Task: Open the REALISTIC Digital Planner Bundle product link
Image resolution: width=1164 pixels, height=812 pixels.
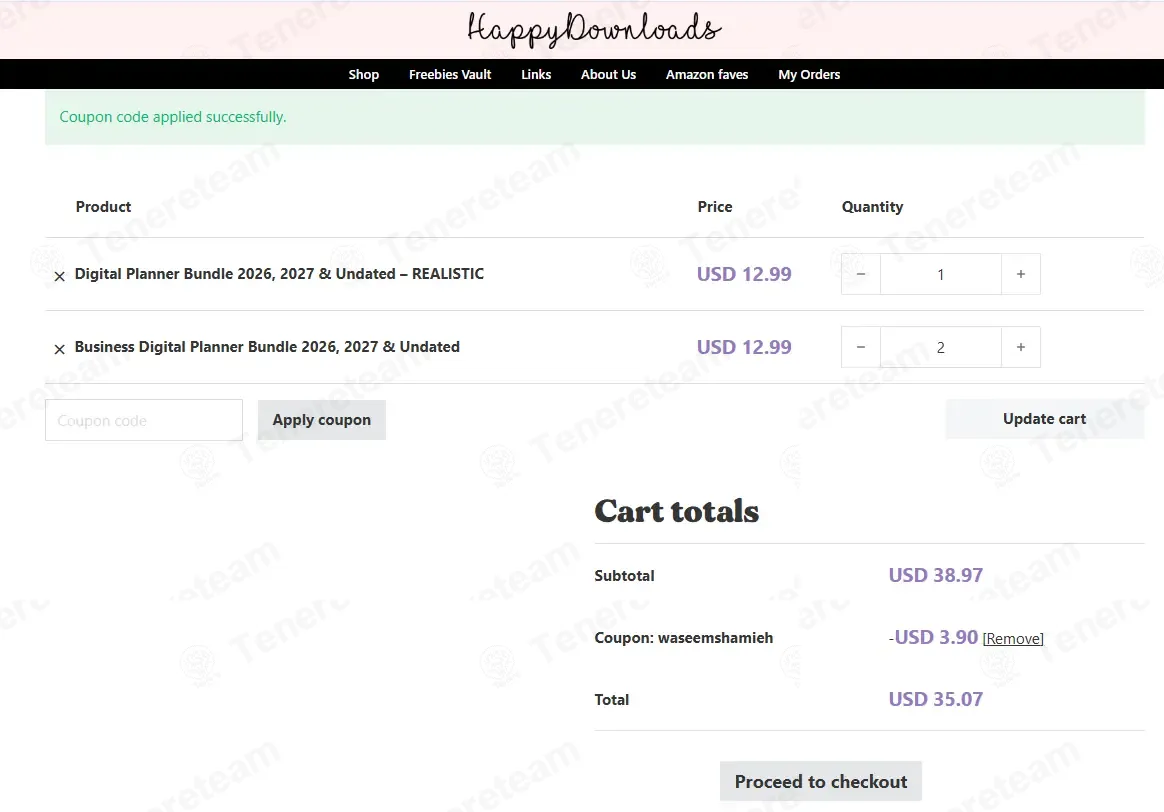Action: pos(279,274)
